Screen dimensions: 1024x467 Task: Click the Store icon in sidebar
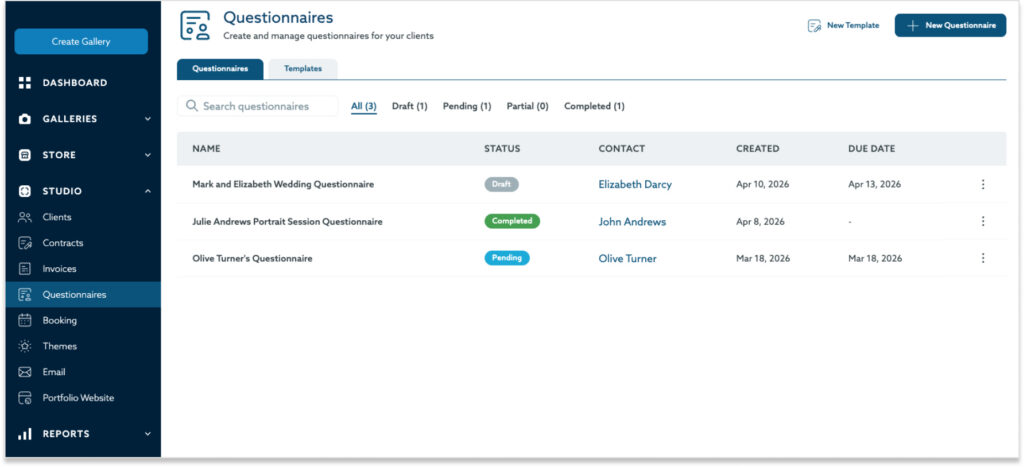(x=25, y=155)
